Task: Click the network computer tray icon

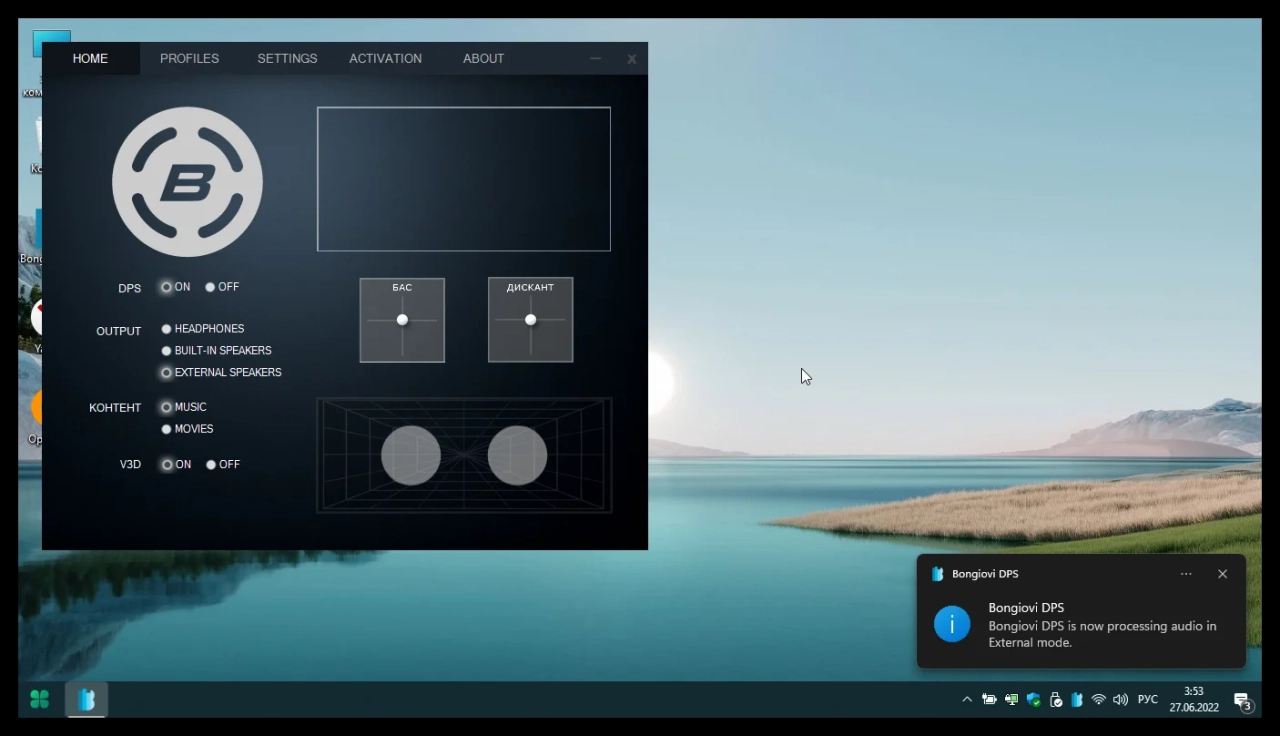Action: (1011, 700)
